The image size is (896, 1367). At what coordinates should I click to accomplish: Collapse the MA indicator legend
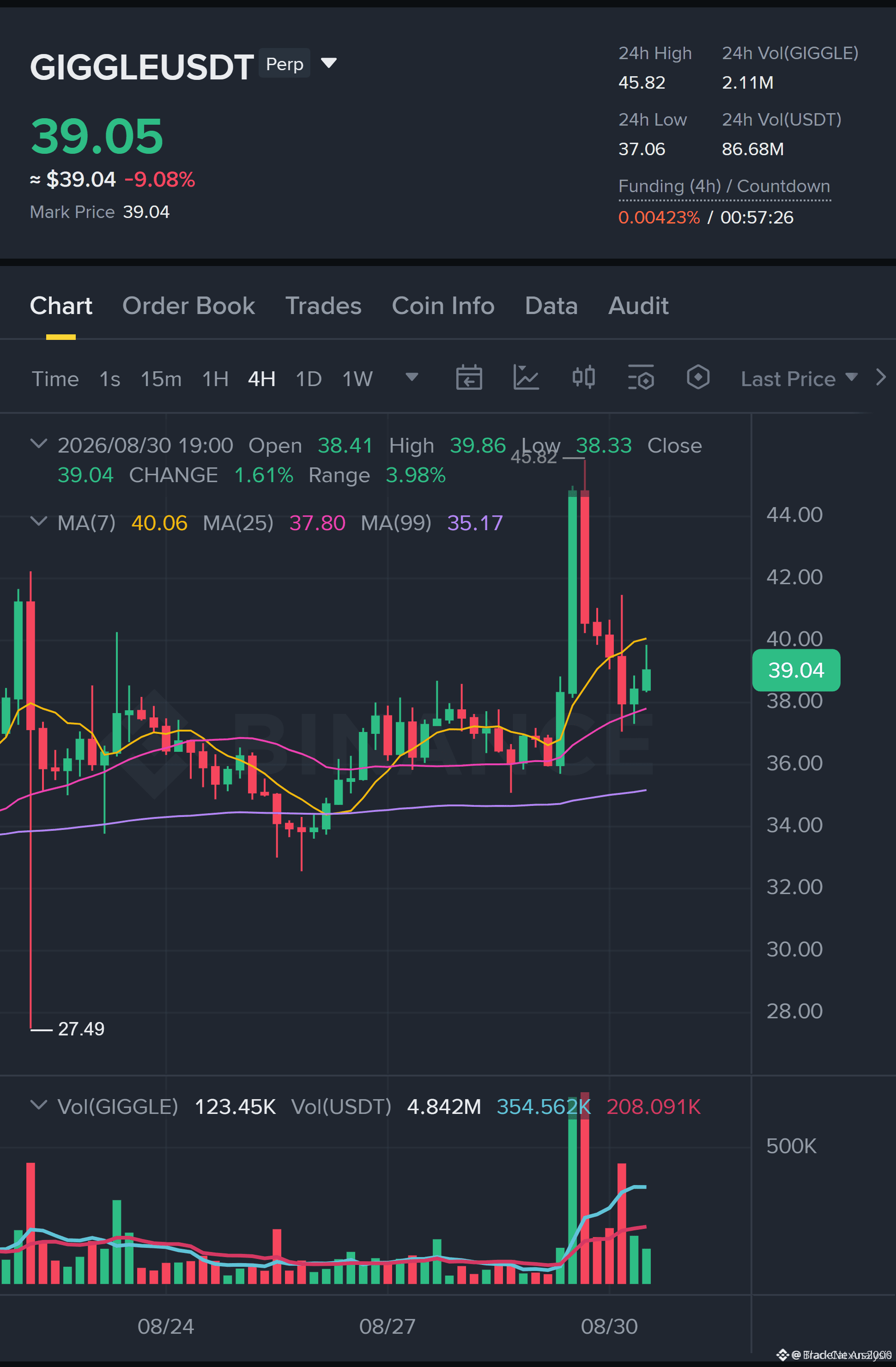(38, 521)
